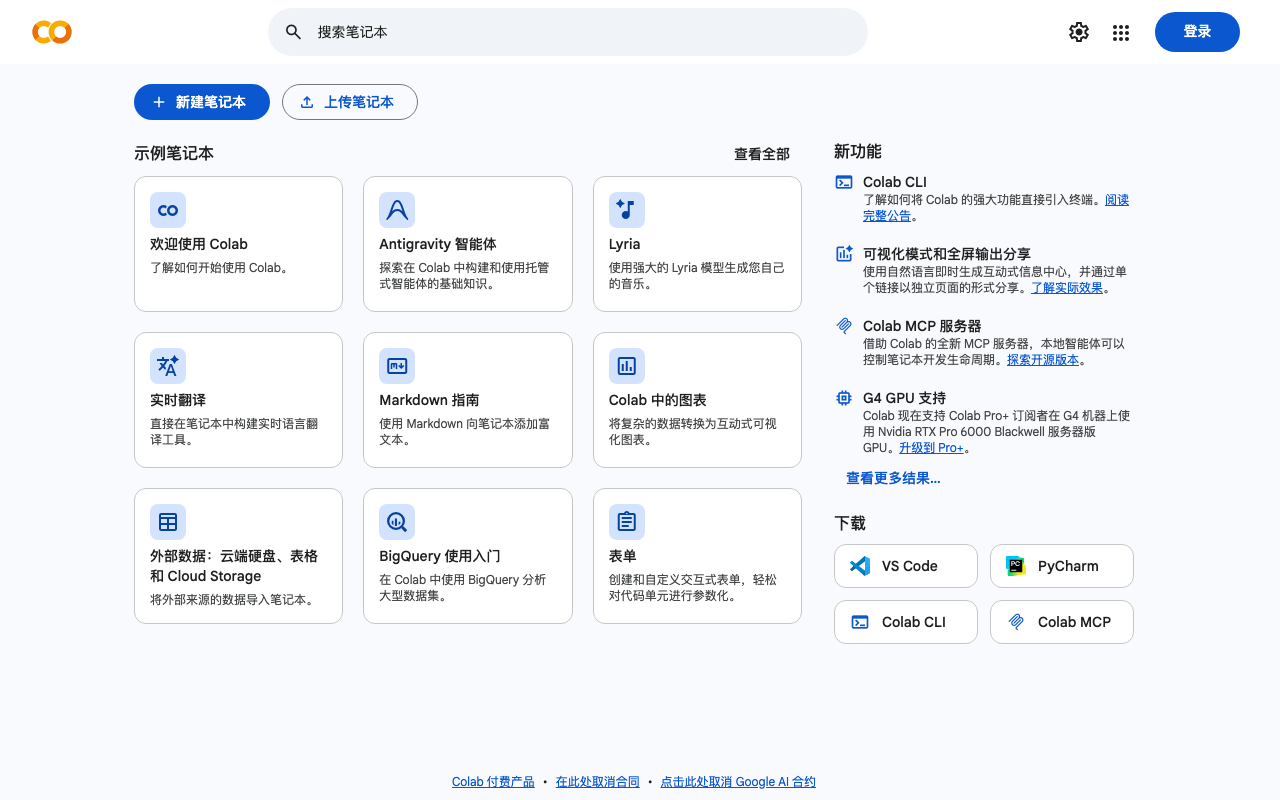1280x800 pixels.
Task: Click the Colab MCP 服务器 icon
Action: click(844, 326)
